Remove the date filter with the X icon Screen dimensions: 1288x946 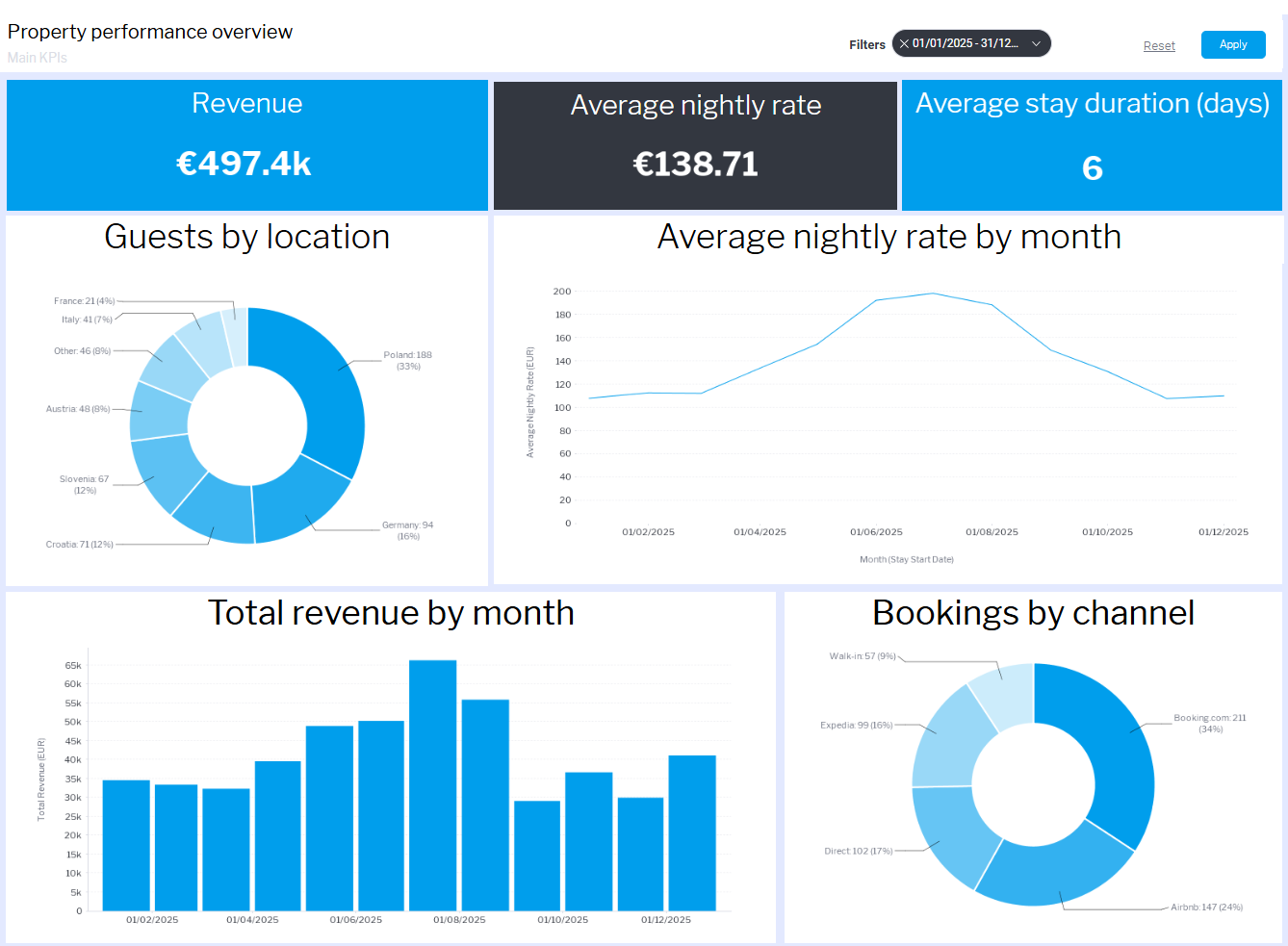[904, 44]
